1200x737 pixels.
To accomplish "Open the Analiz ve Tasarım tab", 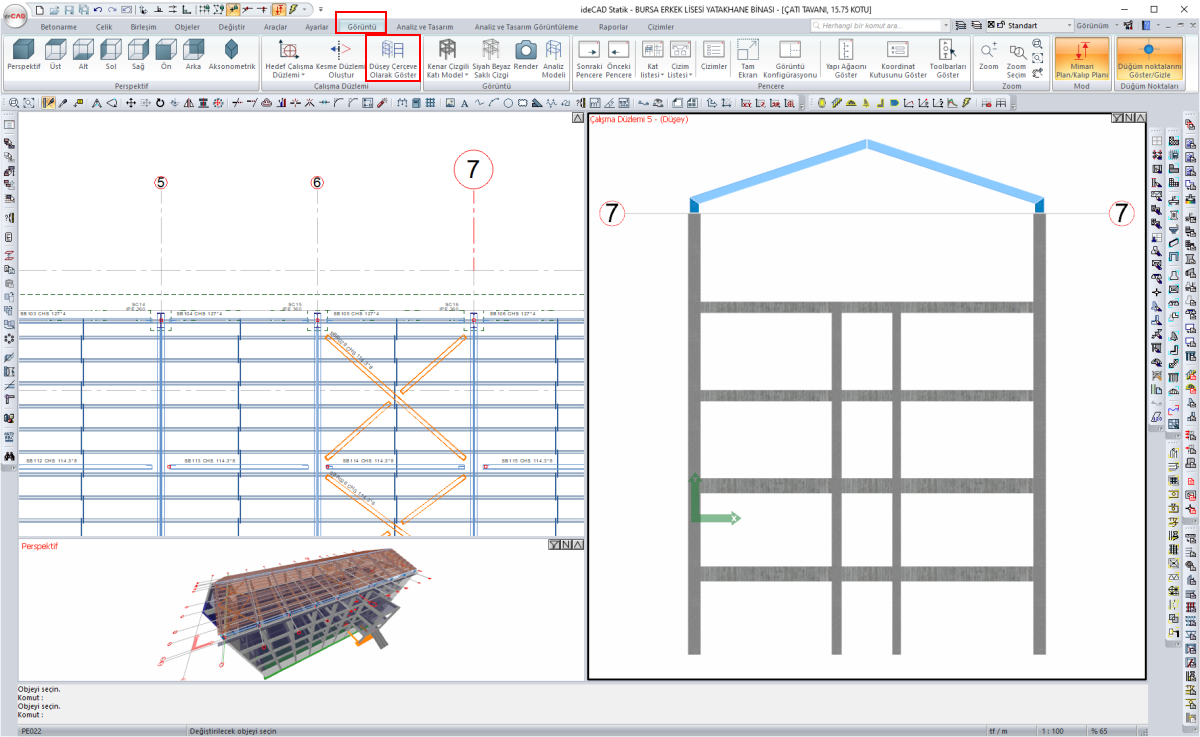I will click(x=425, y=27).
